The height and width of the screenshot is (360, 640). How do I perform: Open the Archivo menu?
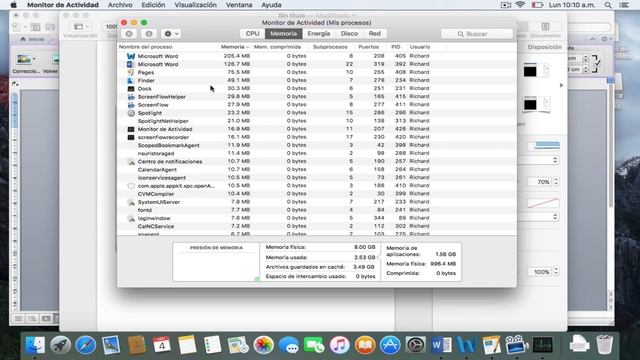point(120,5)
